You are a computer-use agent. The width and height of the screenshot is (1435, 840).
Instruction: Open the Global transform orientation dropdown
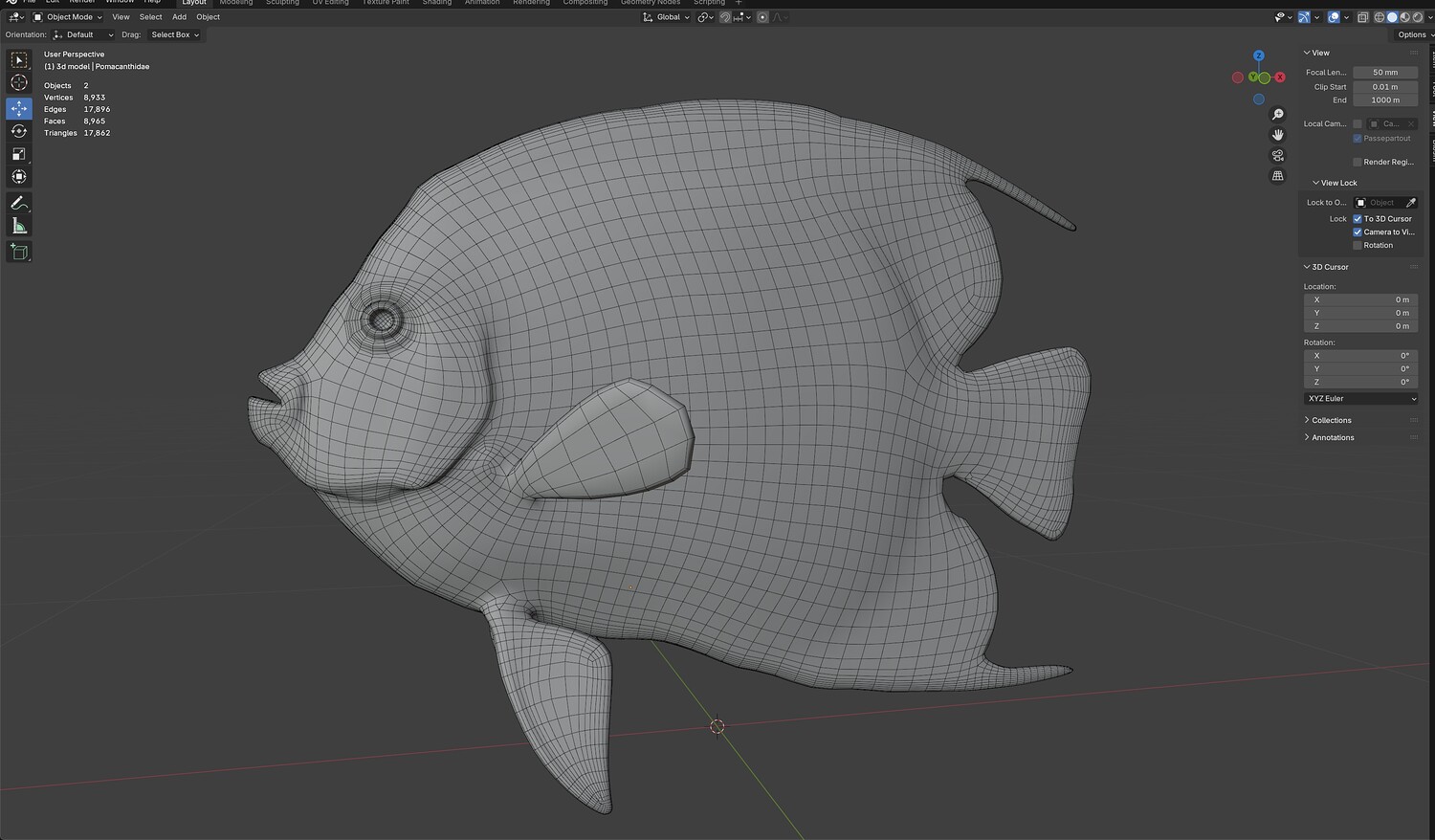click(x=666, y=17)
